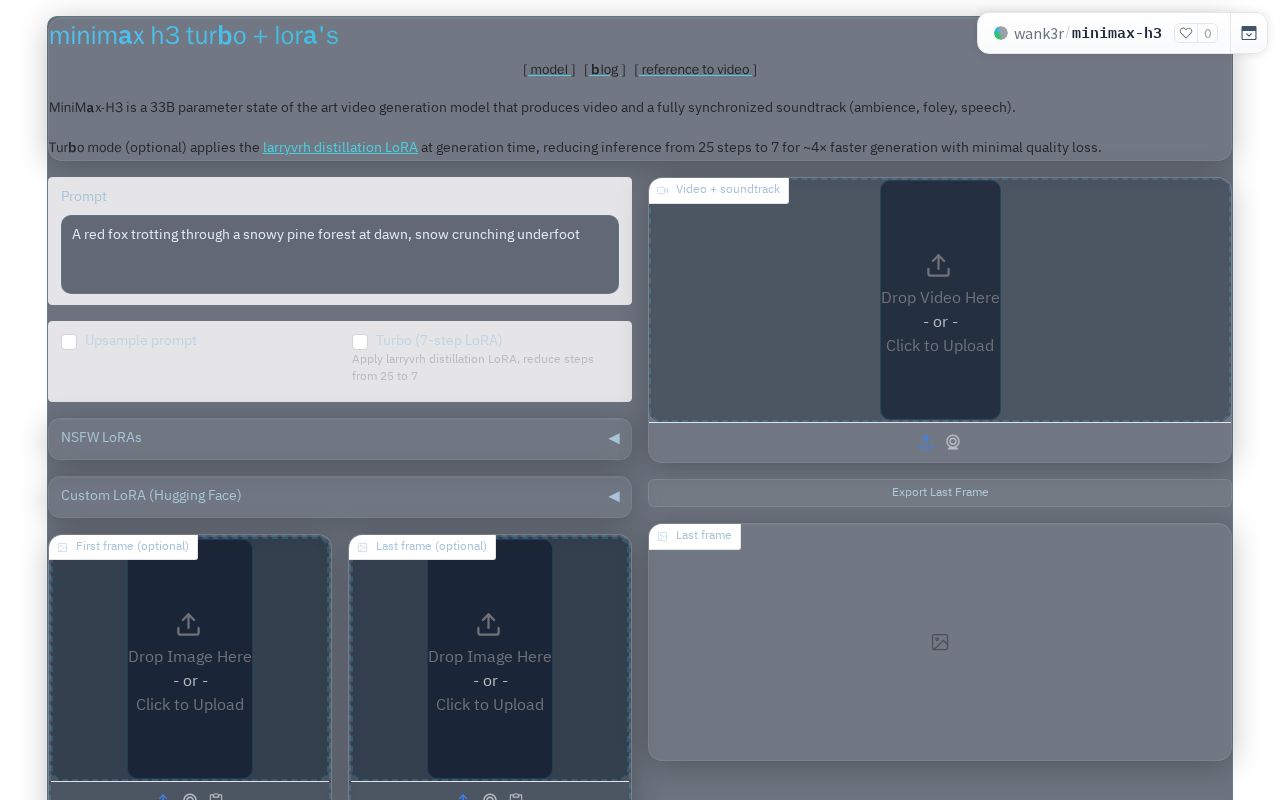Image resolution: width=1280 pixels, height=800 pixels.
Task: Click the image placeholder icon in Last frame output
Action: click(x=940, y=642)
